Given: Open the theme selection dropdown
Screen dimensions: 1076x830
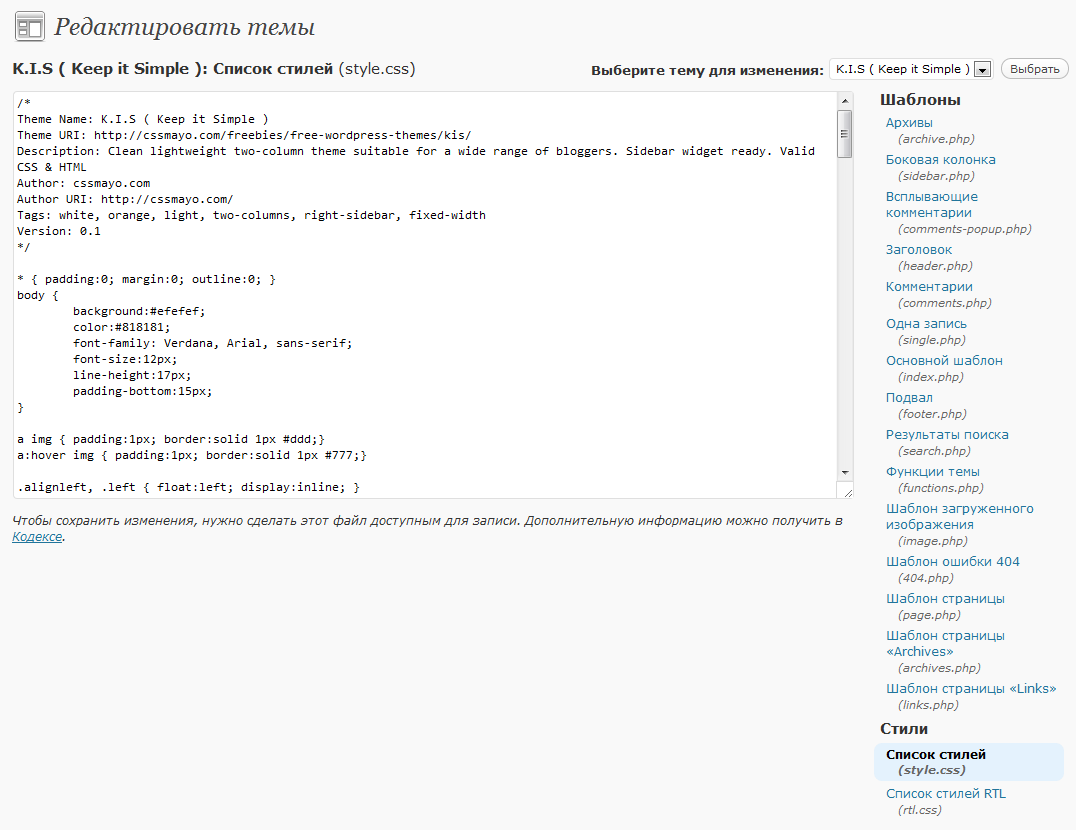Looking at the screenshot, I should pos(911,69).
